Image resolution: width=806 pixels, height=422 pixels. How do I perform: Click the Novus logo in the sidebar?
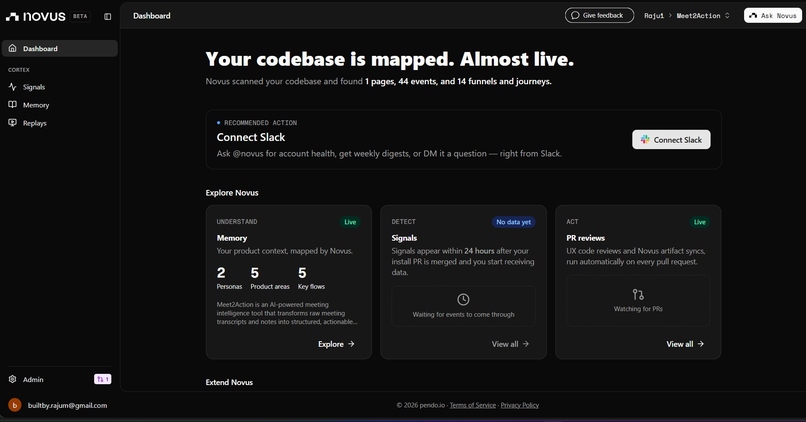(35, 16)
